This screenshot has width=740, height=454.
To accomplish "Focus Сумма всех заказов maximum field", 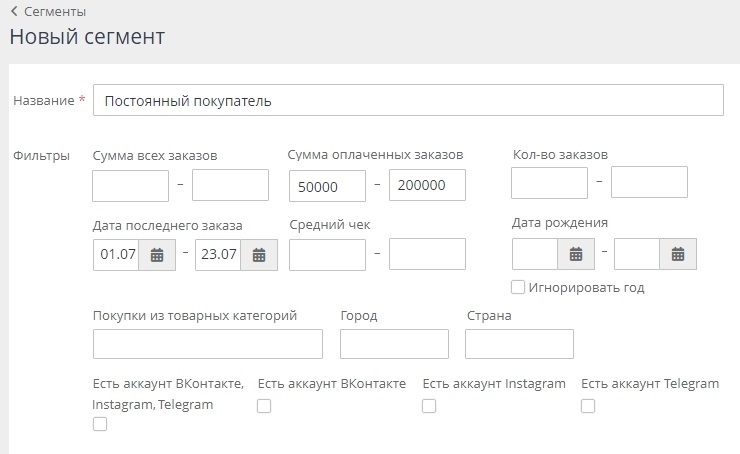I will [230, 186].
